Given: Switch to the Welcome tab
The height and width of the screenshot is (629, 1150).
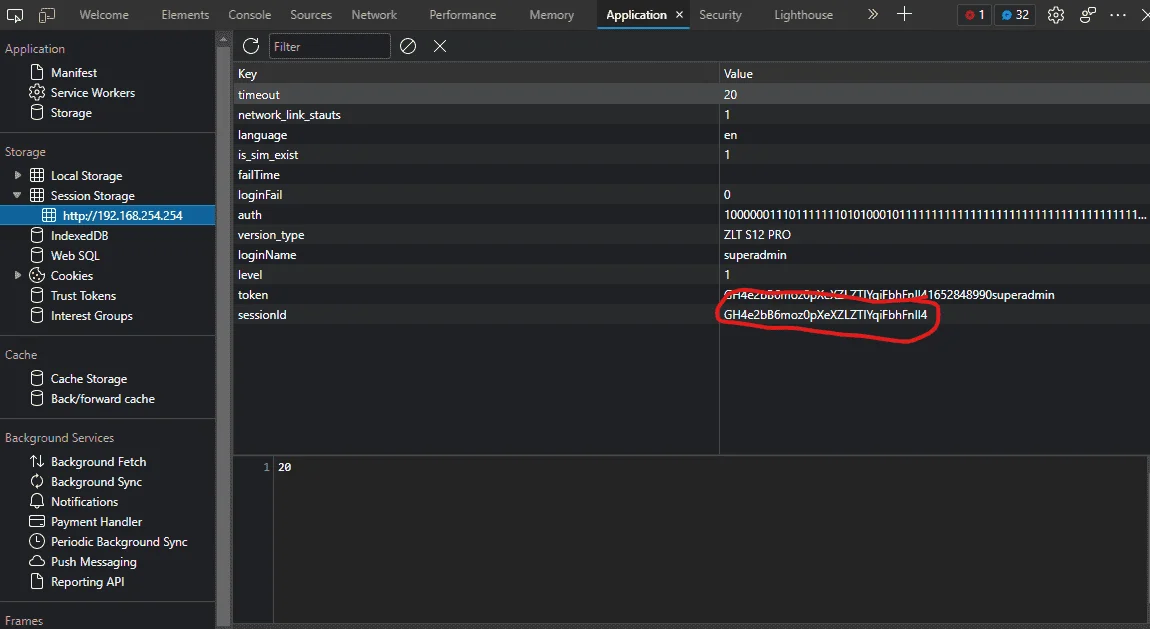Looking at the screenshot, I should (103, 15).
